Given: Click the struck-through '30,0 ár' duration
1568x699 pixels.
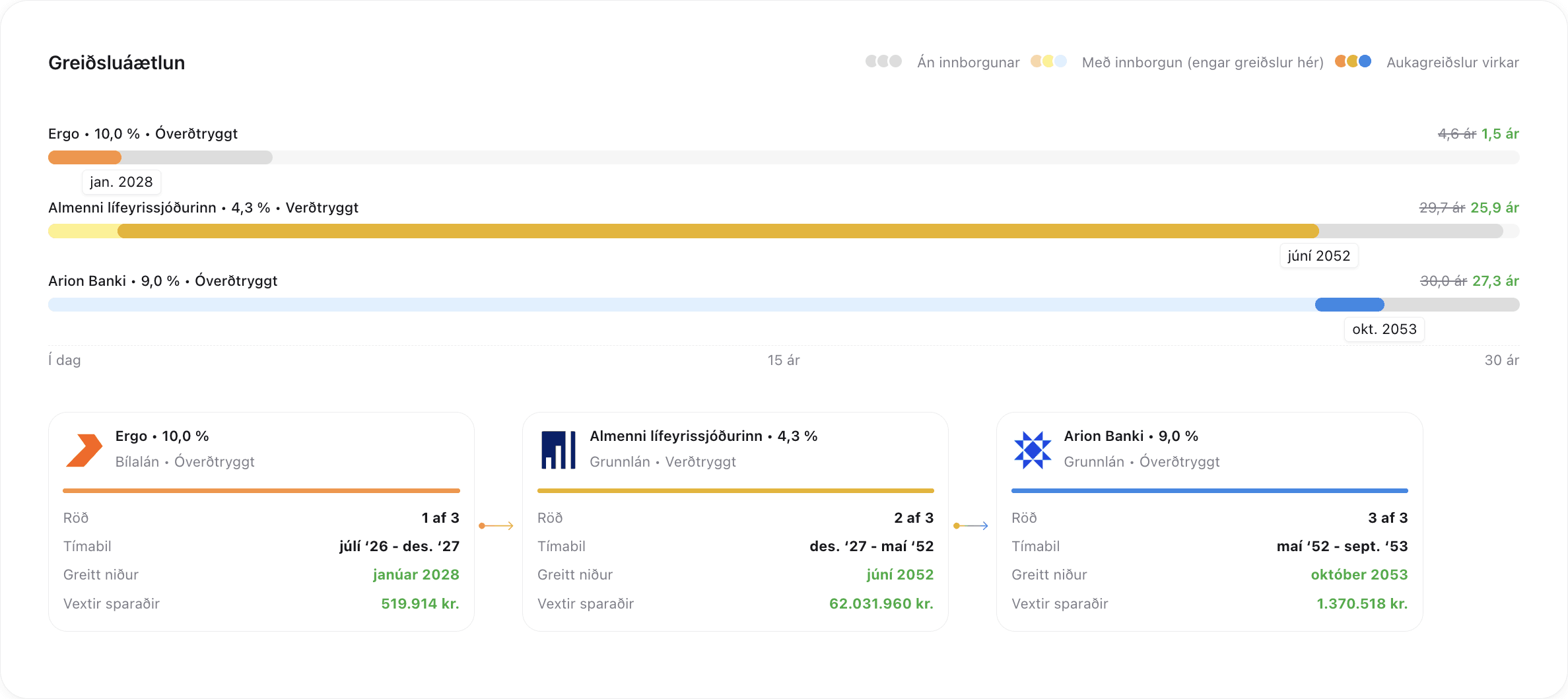Looking at the screenshot, I should 1444,281.
